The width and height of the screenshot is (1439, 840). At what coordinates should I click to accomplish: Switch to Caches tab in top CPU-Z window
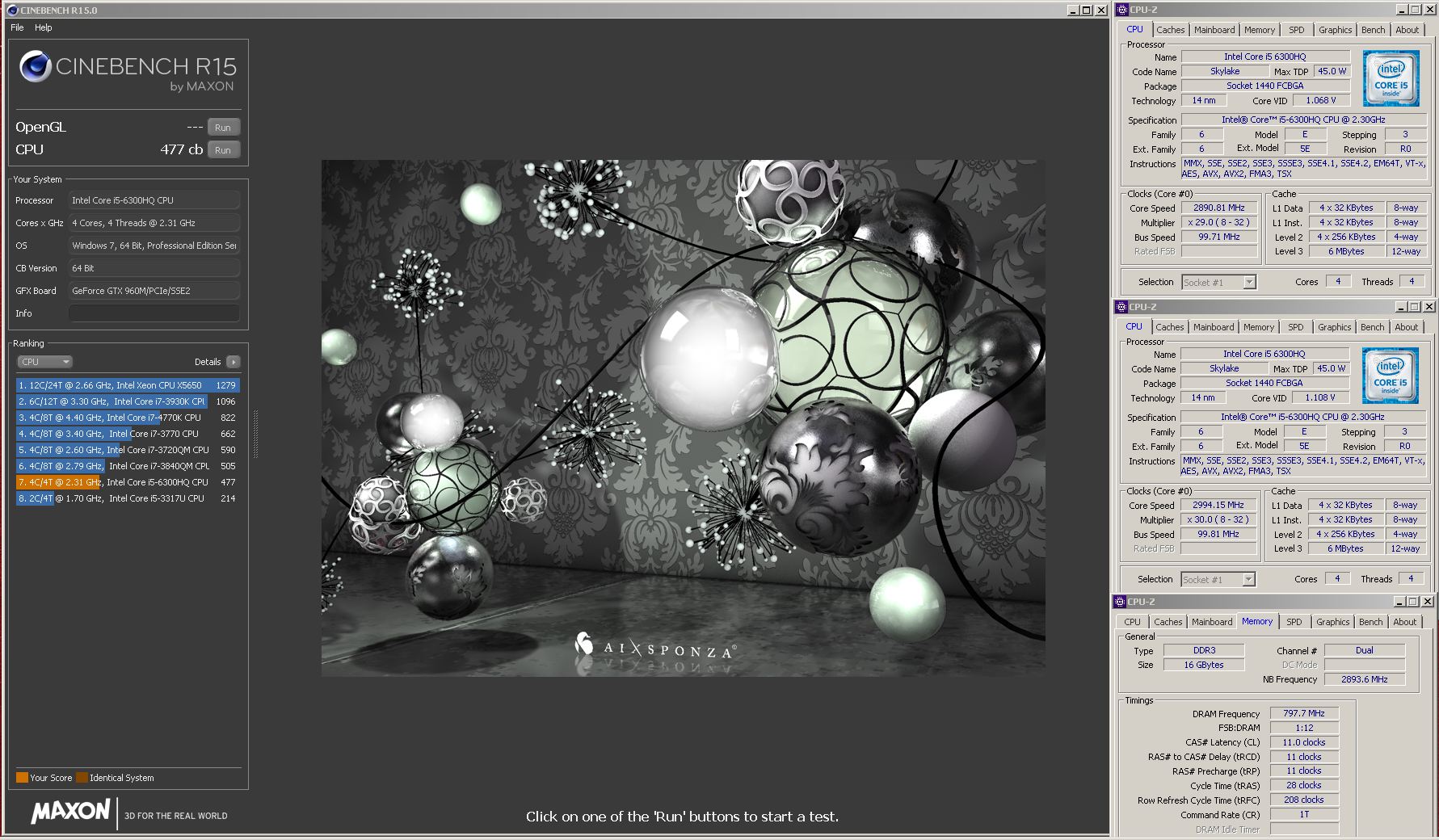click(1170, 30)
